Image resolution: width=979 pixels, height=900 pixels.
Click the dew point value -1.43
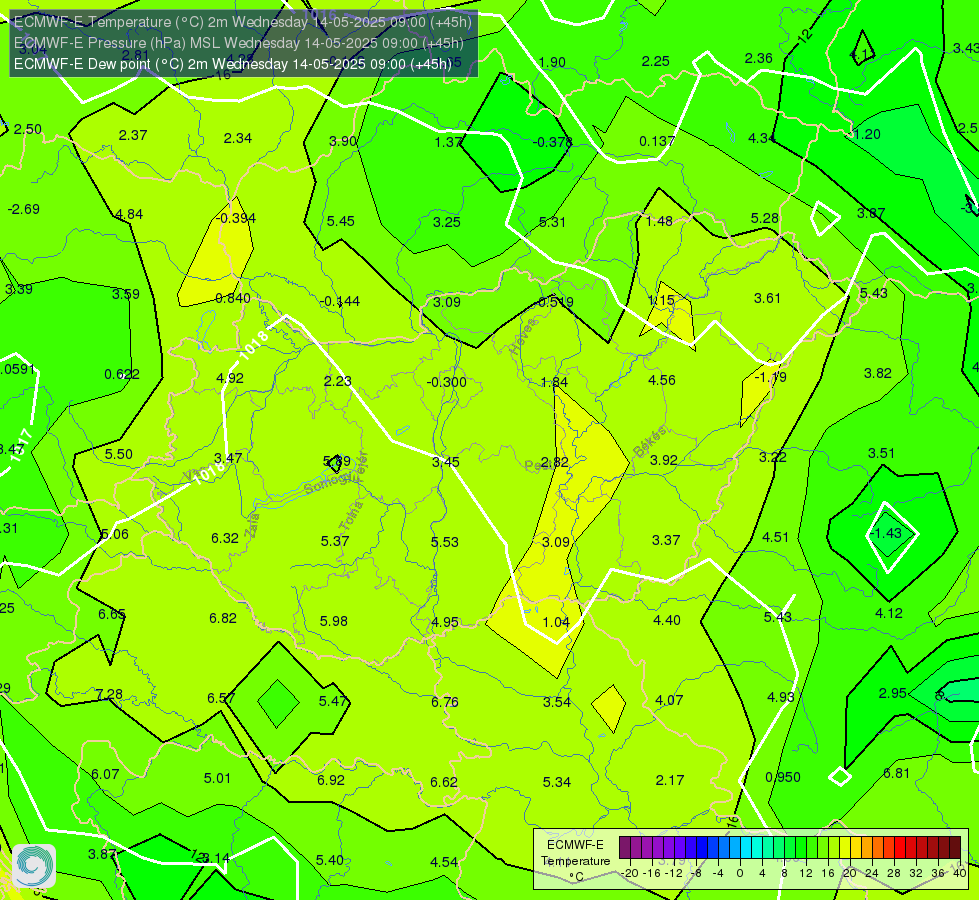(886, 533)
